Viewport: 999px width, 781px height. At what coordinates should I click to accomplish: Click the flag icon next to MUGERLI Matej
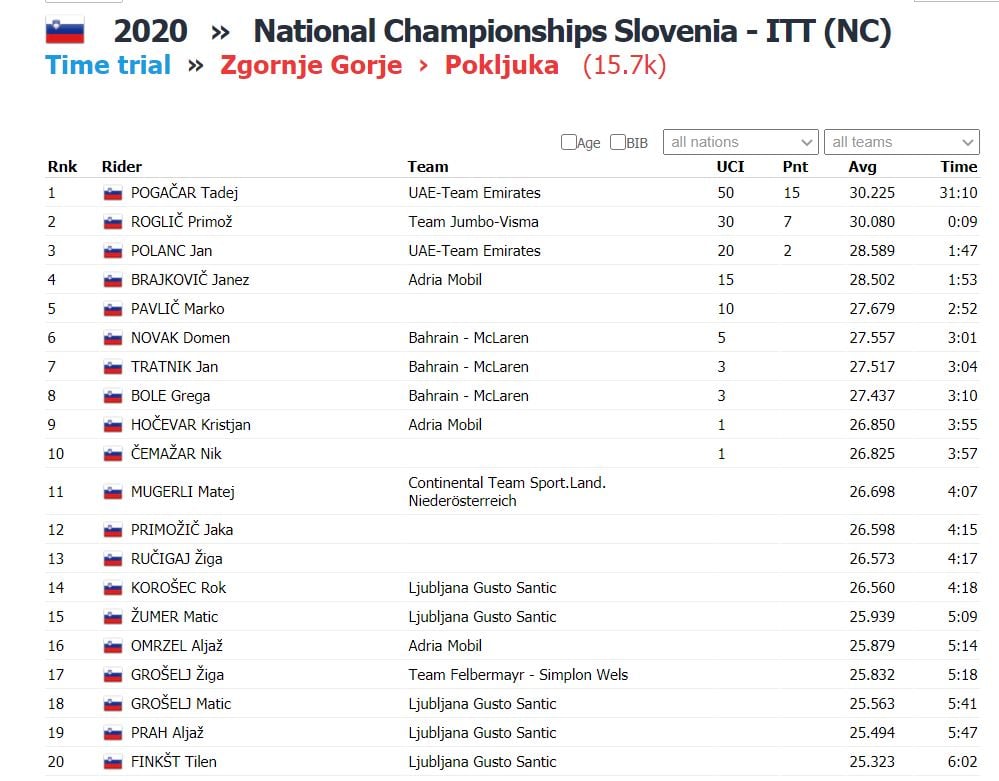(x=113, y=492)
